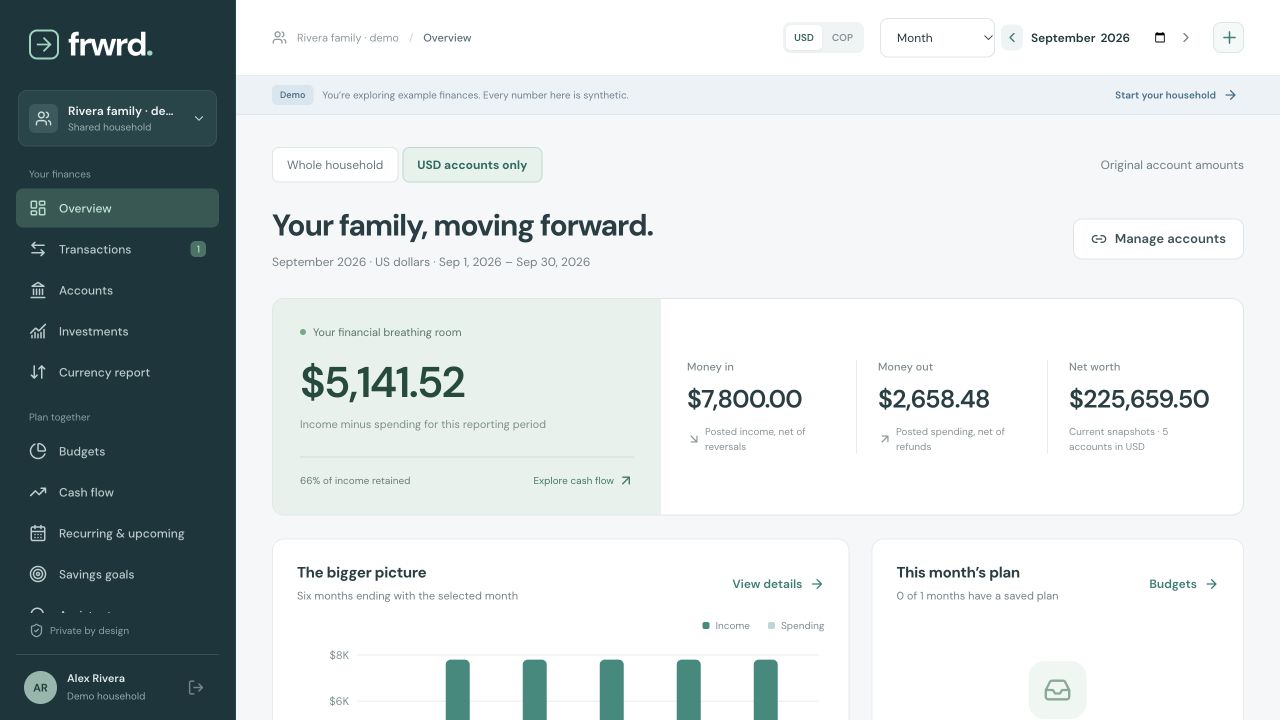
Task: Expand the Rivera family household switcher chevron
Action: pyautogui.click(x=198, y=119)
